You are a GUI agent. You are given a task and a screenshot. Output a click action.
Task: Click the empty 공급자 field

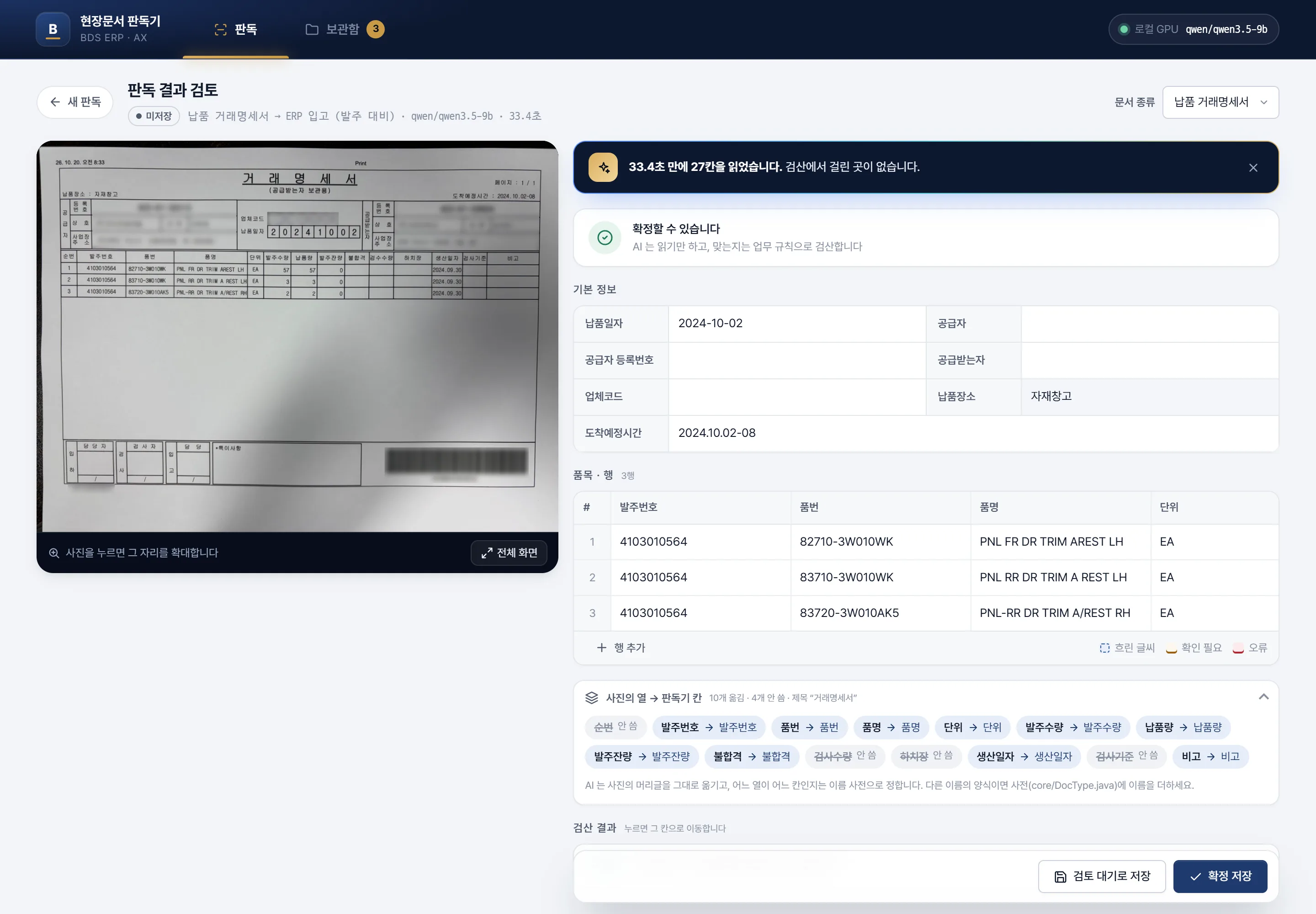click(1149, 324)
